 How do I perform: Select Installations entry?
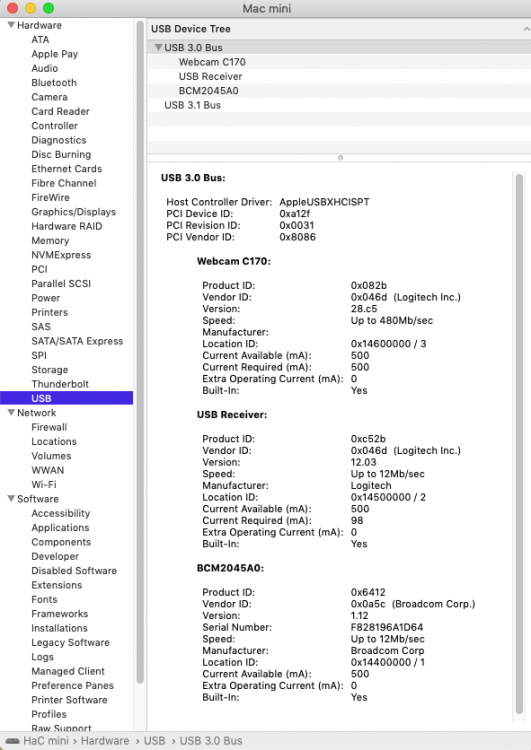pyautogui.click(x=59, y=628)
